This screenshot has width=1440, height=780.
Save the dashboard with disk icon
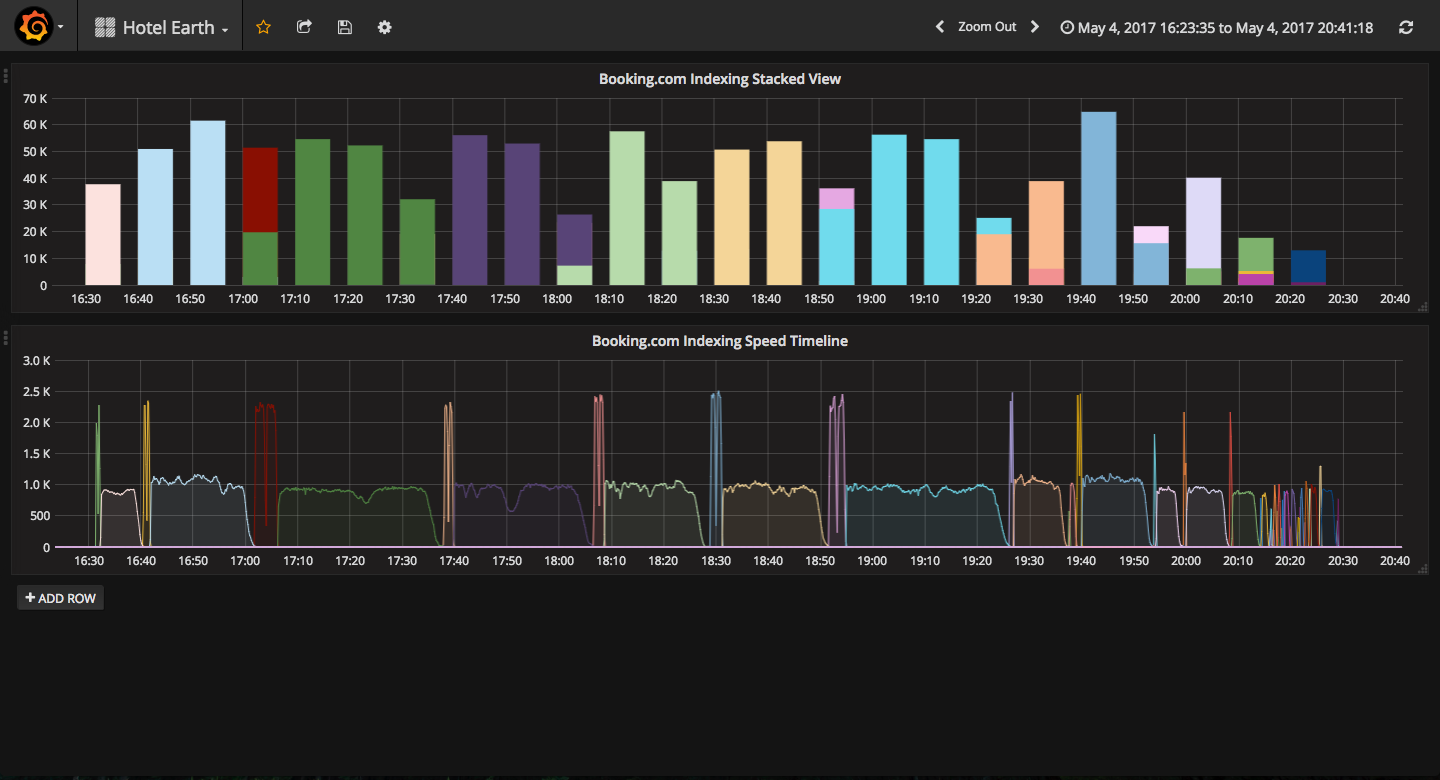[x=345, y=28]
